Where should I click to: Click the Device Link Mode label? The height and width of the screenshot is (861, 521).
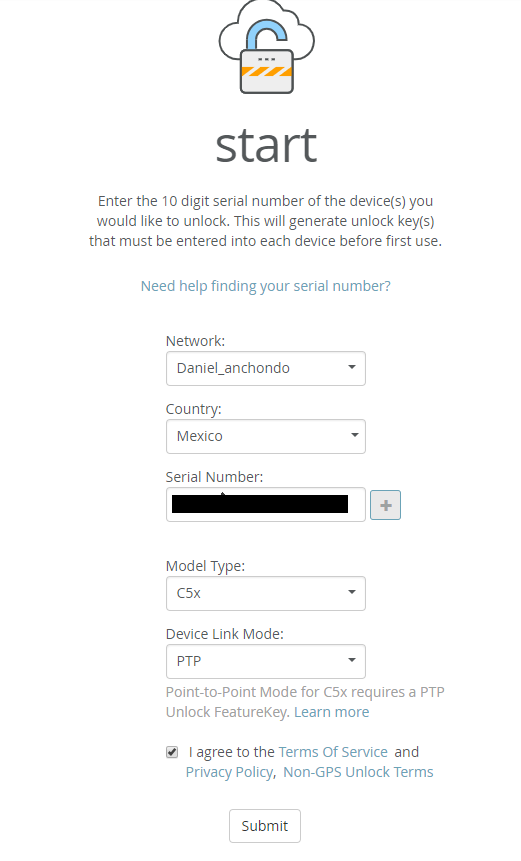(x=225, y=634)
